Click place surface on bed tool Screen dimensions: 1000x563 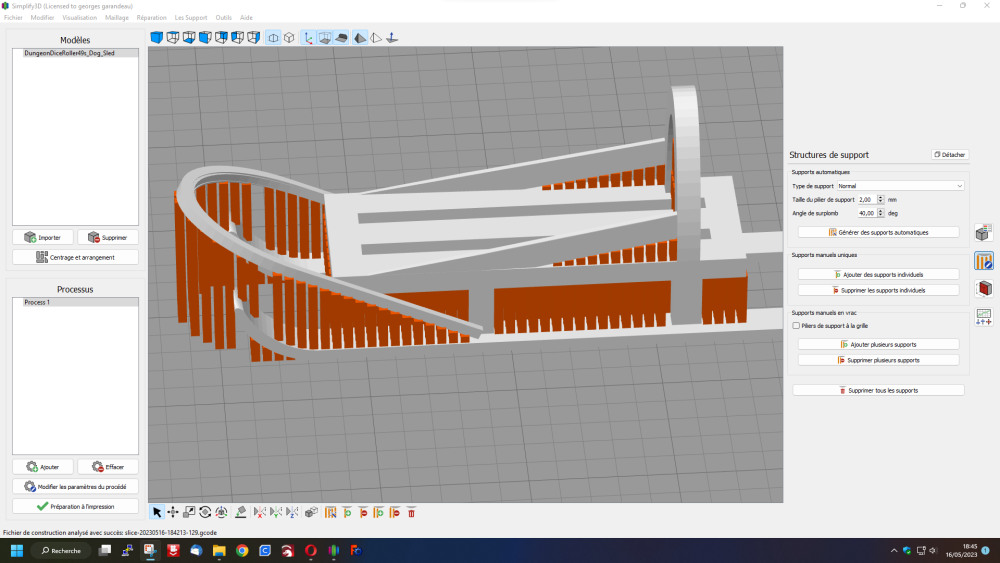pos(240,512)
